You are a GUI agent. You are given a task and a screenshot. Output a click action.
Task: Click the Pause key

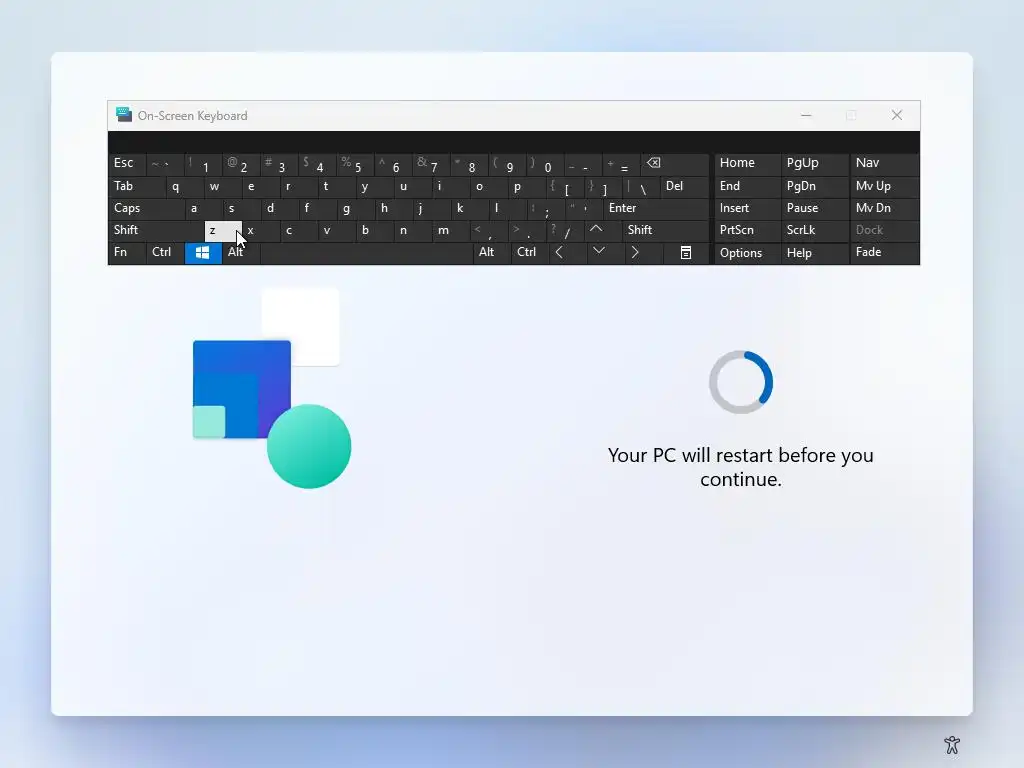[814, 208]
